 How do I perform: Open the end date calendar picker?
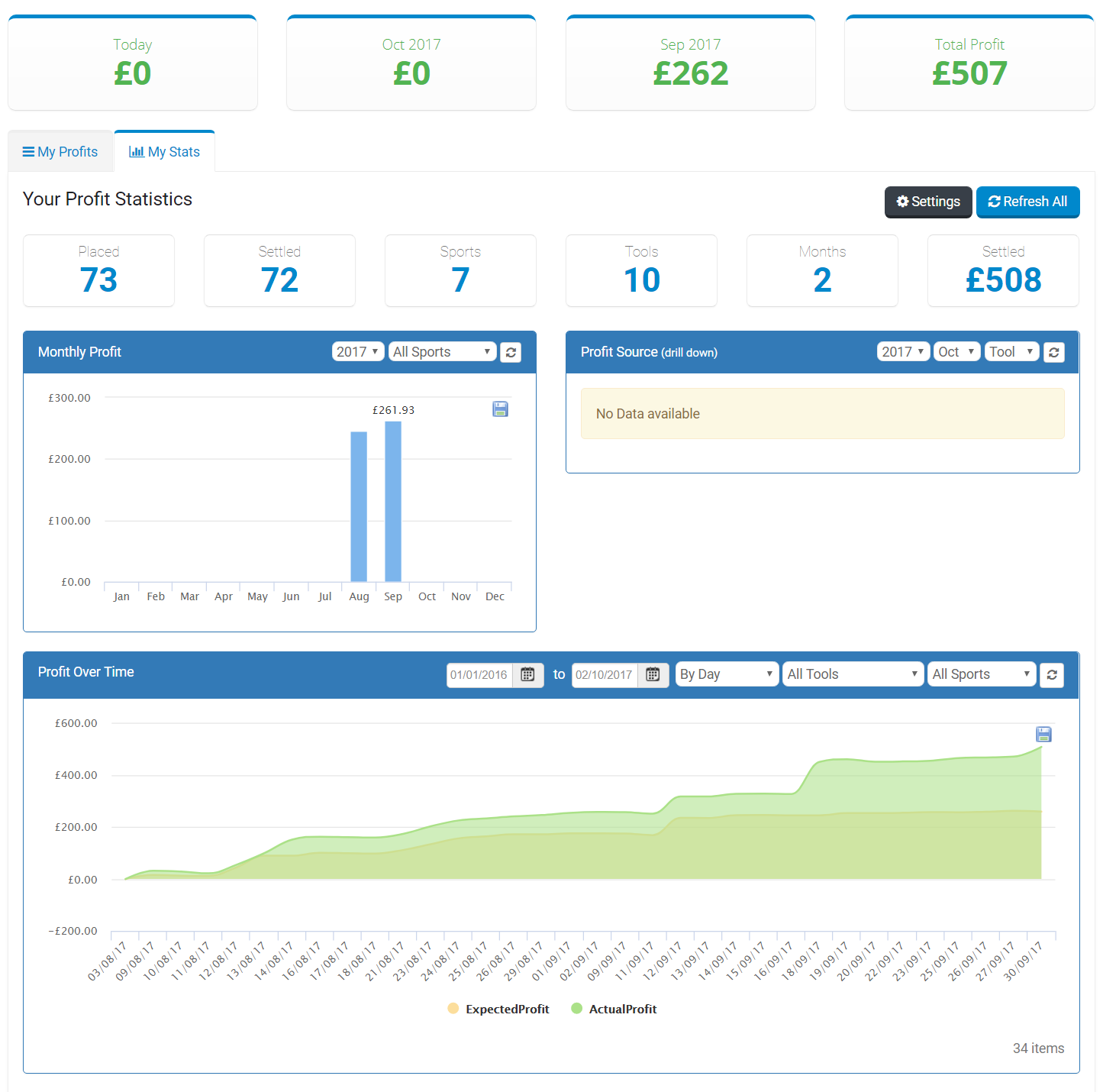point(653,674)
